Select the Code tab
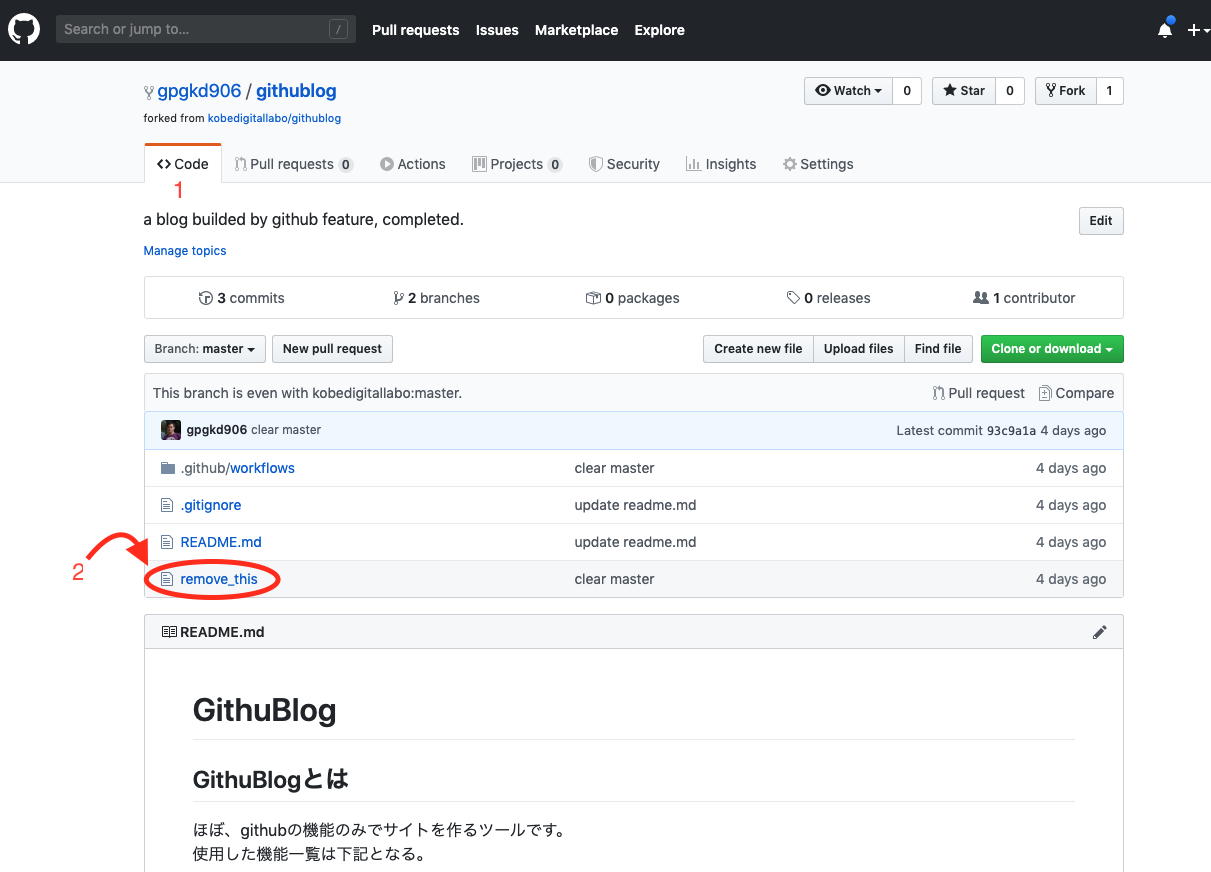This screenshot has width=1211, height=872. (x=183, y=164)
